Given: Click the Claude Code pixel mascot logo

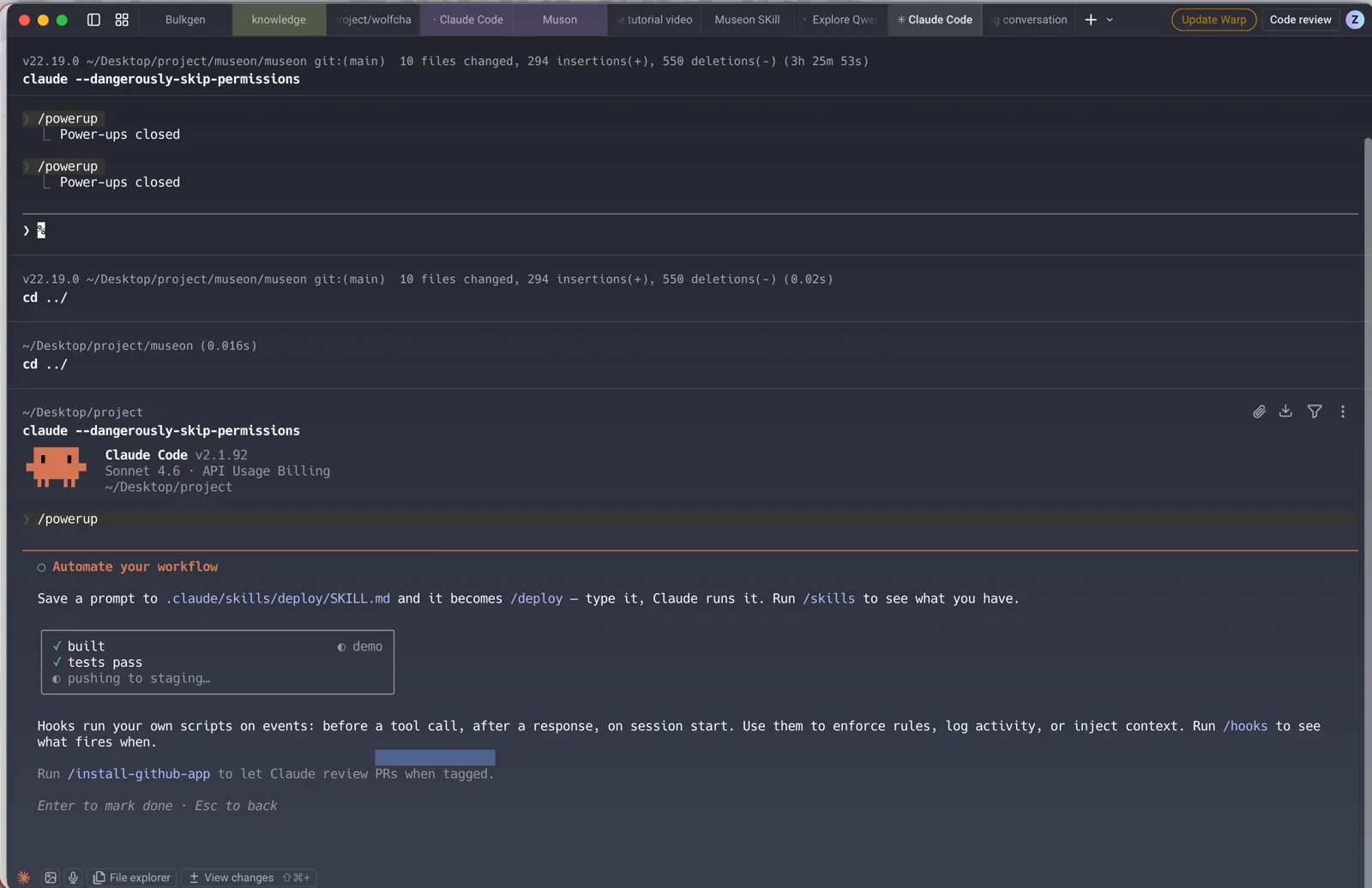Looking at the screenshot, I should 56,467.
